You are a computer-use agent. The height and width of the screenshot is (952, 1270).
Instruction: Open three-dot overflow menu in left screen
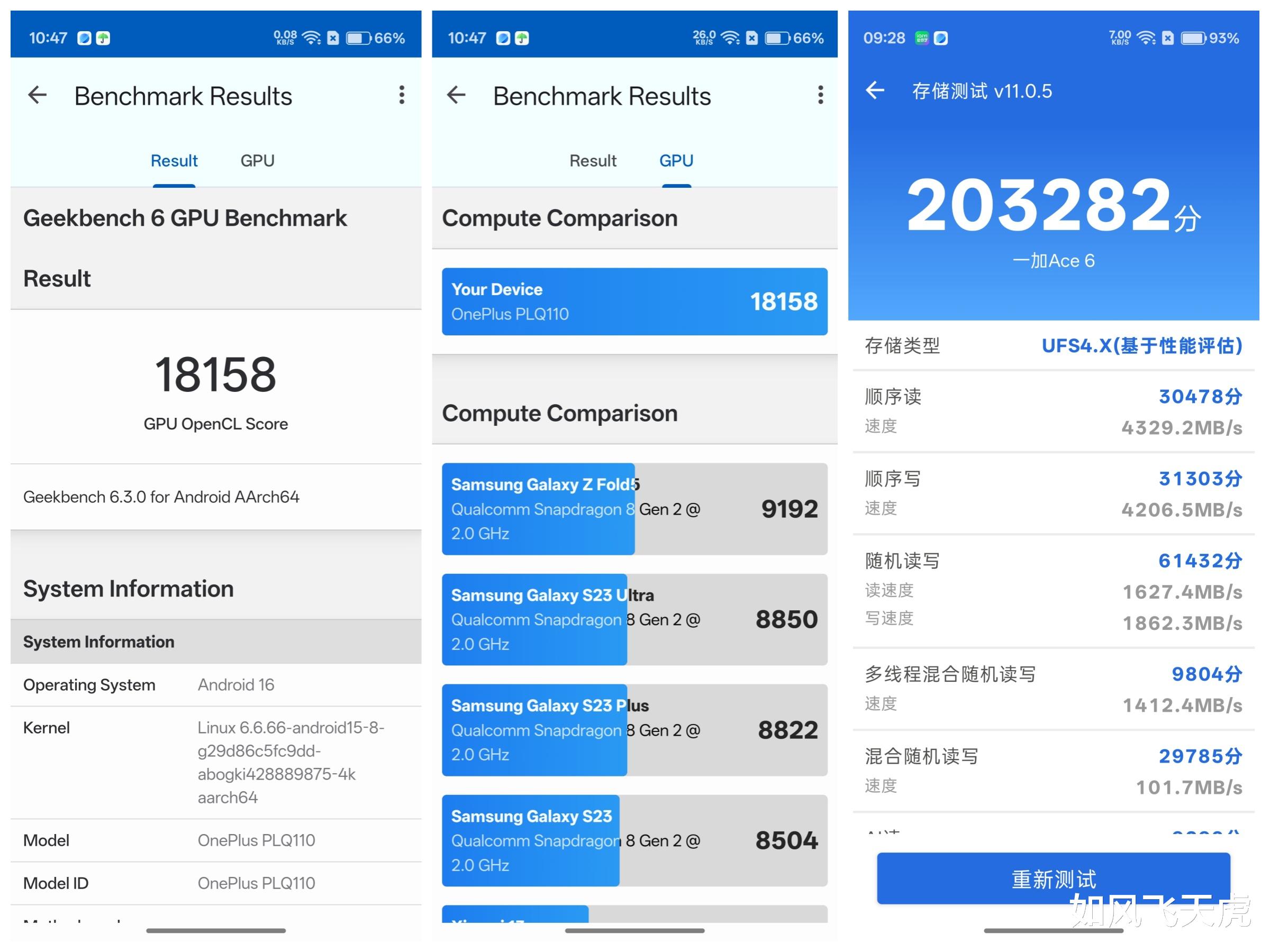coord(402,95)
